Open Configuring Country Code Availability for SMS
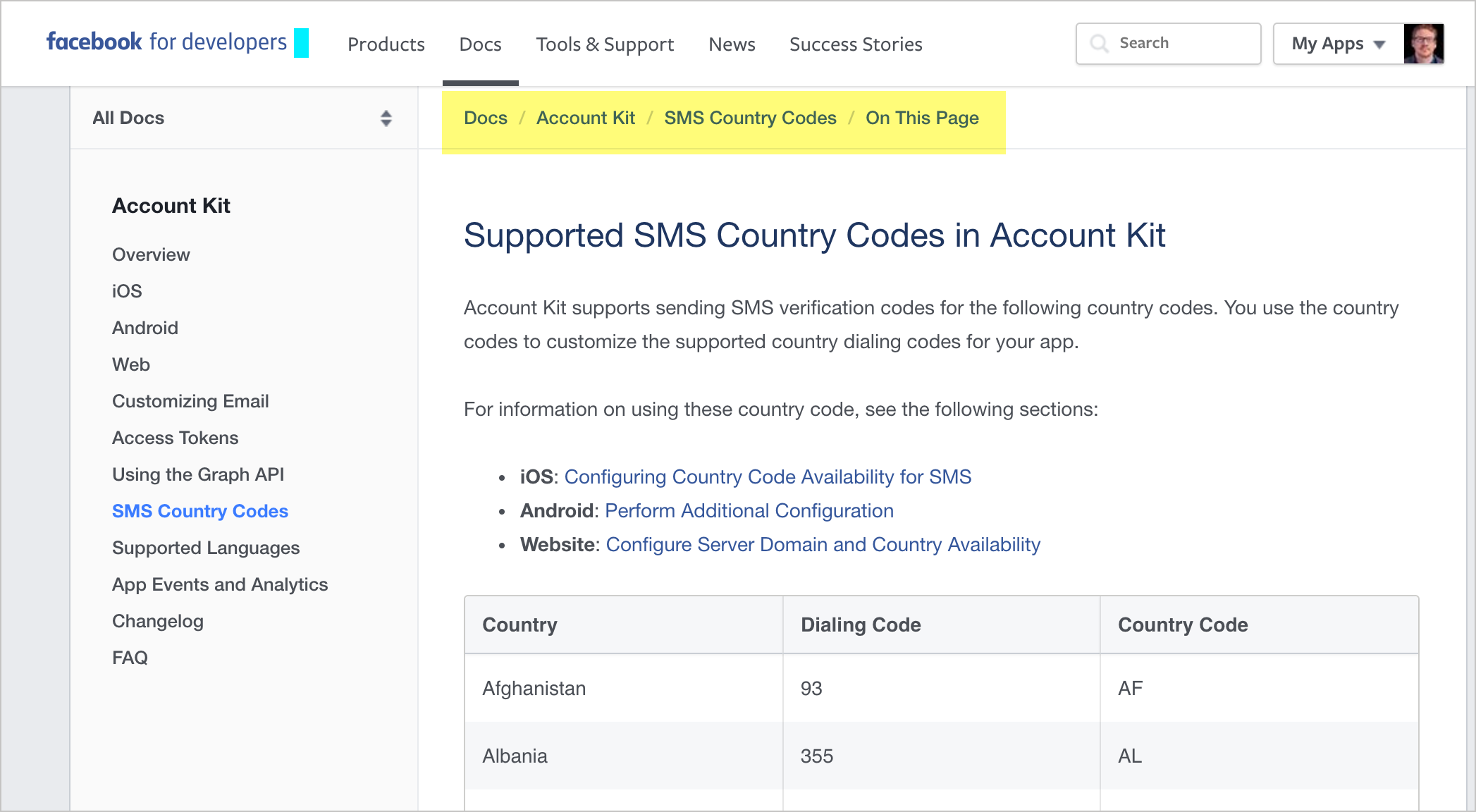1476x812 pixels. coord(768,477)
